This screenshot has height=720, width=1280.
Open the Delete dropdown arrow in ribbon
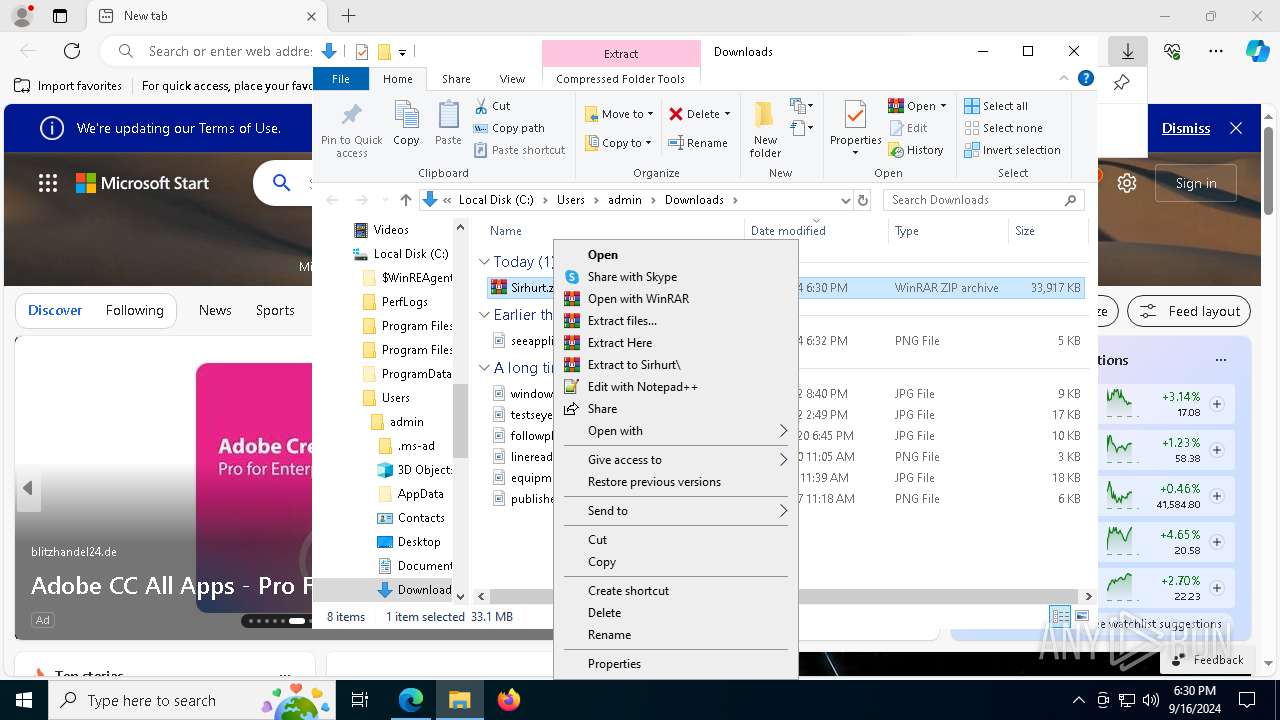[x=727, y=114]
